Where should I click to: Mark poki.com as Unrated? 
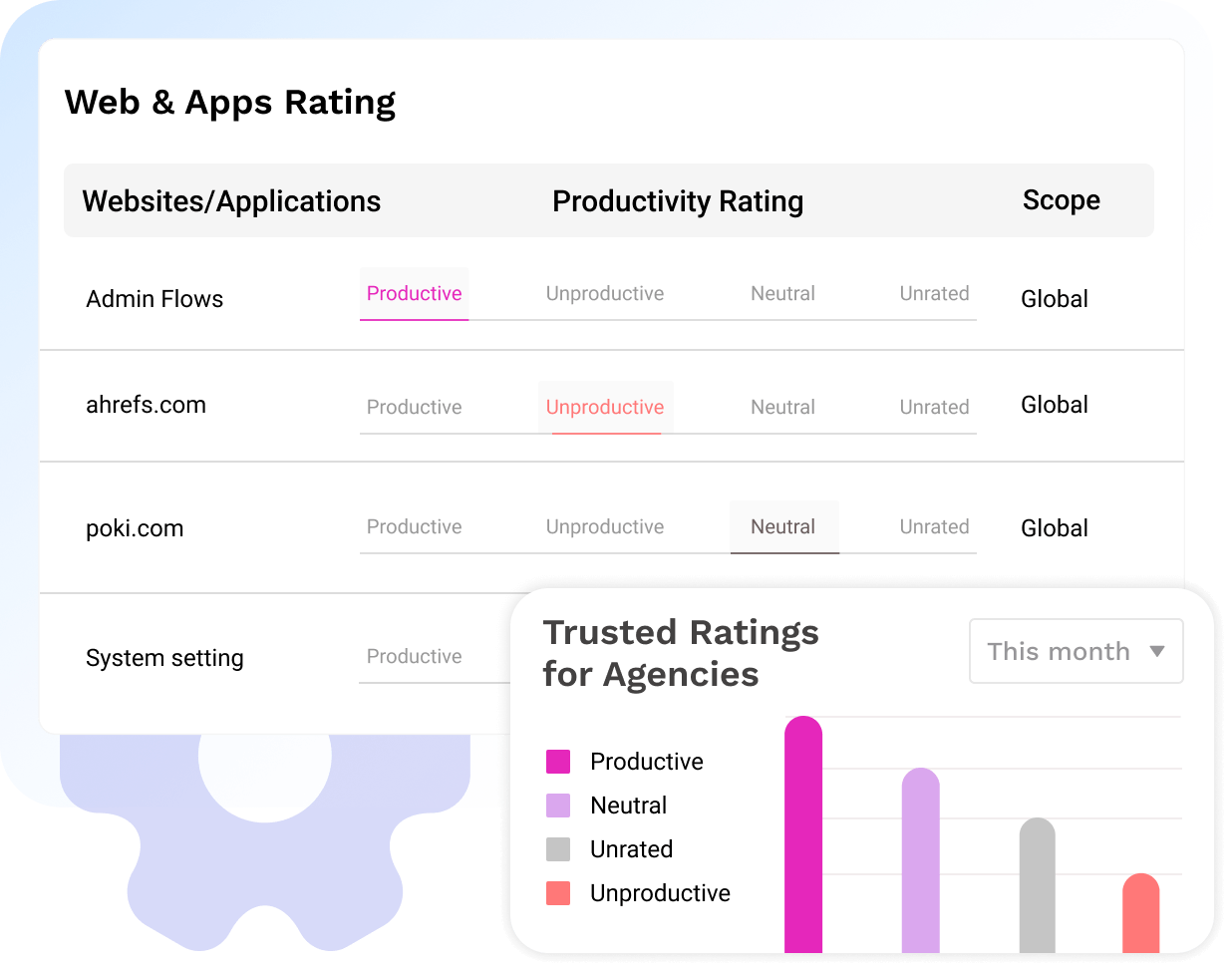[934, 526]
